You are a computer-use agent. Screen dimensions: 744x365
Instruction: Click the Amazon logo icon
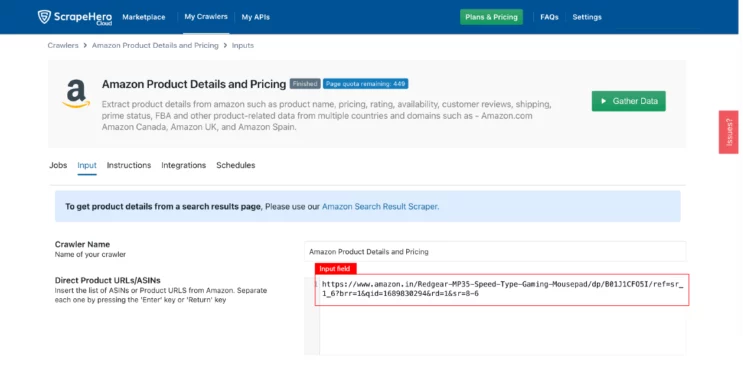coord(76,94)
